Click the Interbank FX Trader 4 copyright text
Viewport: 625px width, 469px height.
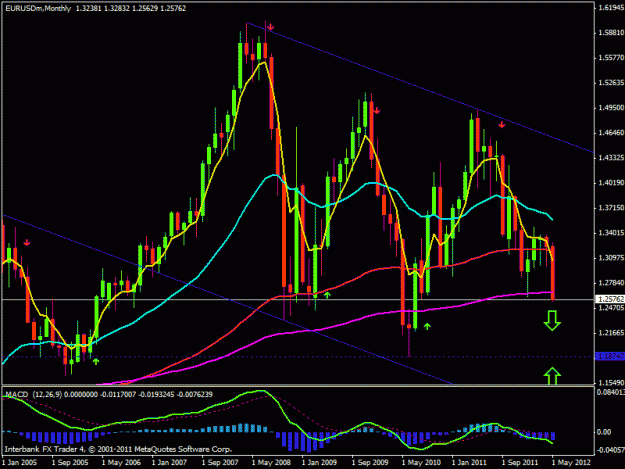click(x=118, y=449)
